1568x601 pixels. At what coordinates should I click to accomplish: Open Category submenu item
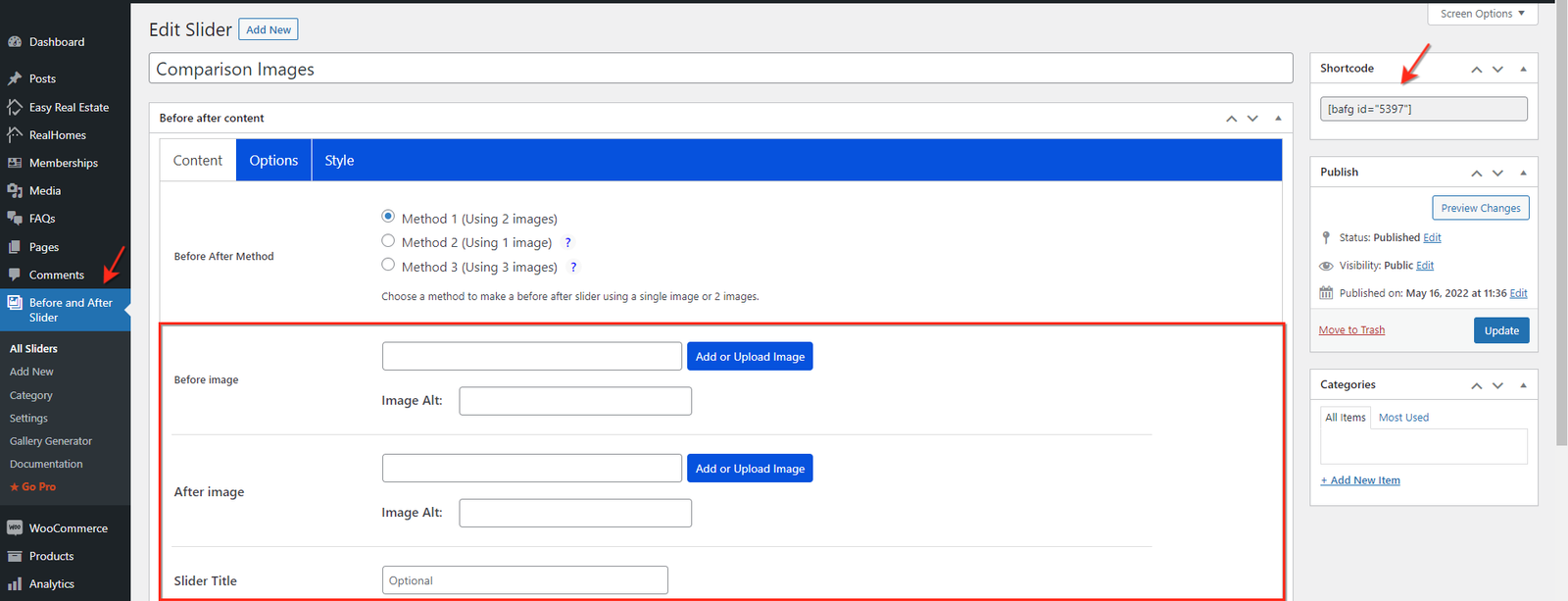31,395
